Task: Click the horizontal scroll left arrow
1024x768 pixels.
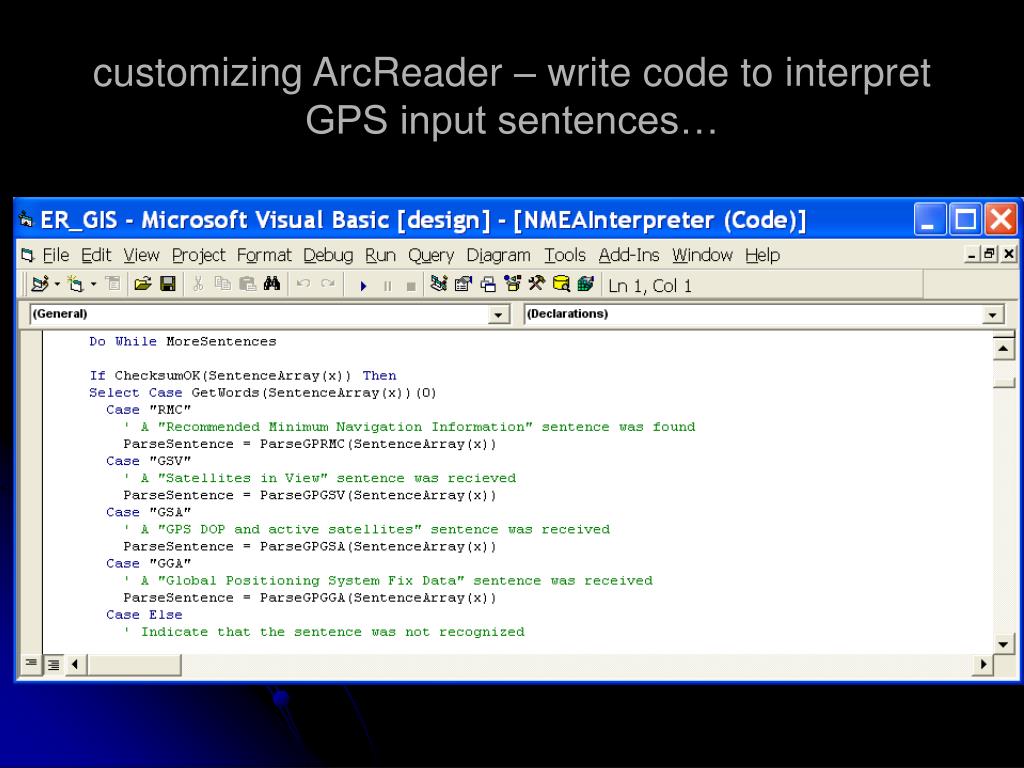Action: [x=75, y=665]
